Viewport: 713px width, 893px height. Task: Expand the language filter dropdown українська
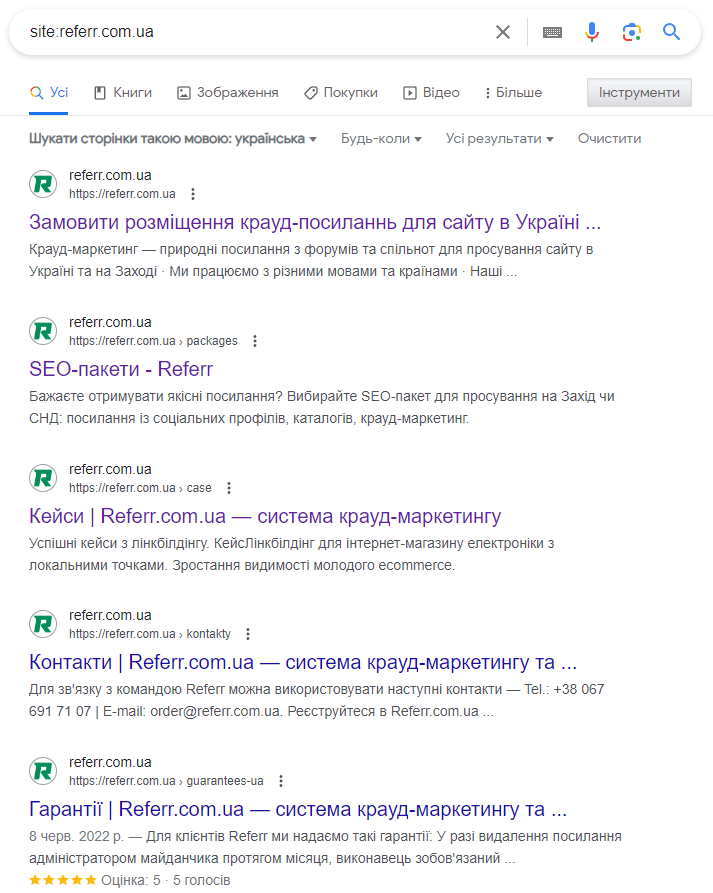(173, 139)
